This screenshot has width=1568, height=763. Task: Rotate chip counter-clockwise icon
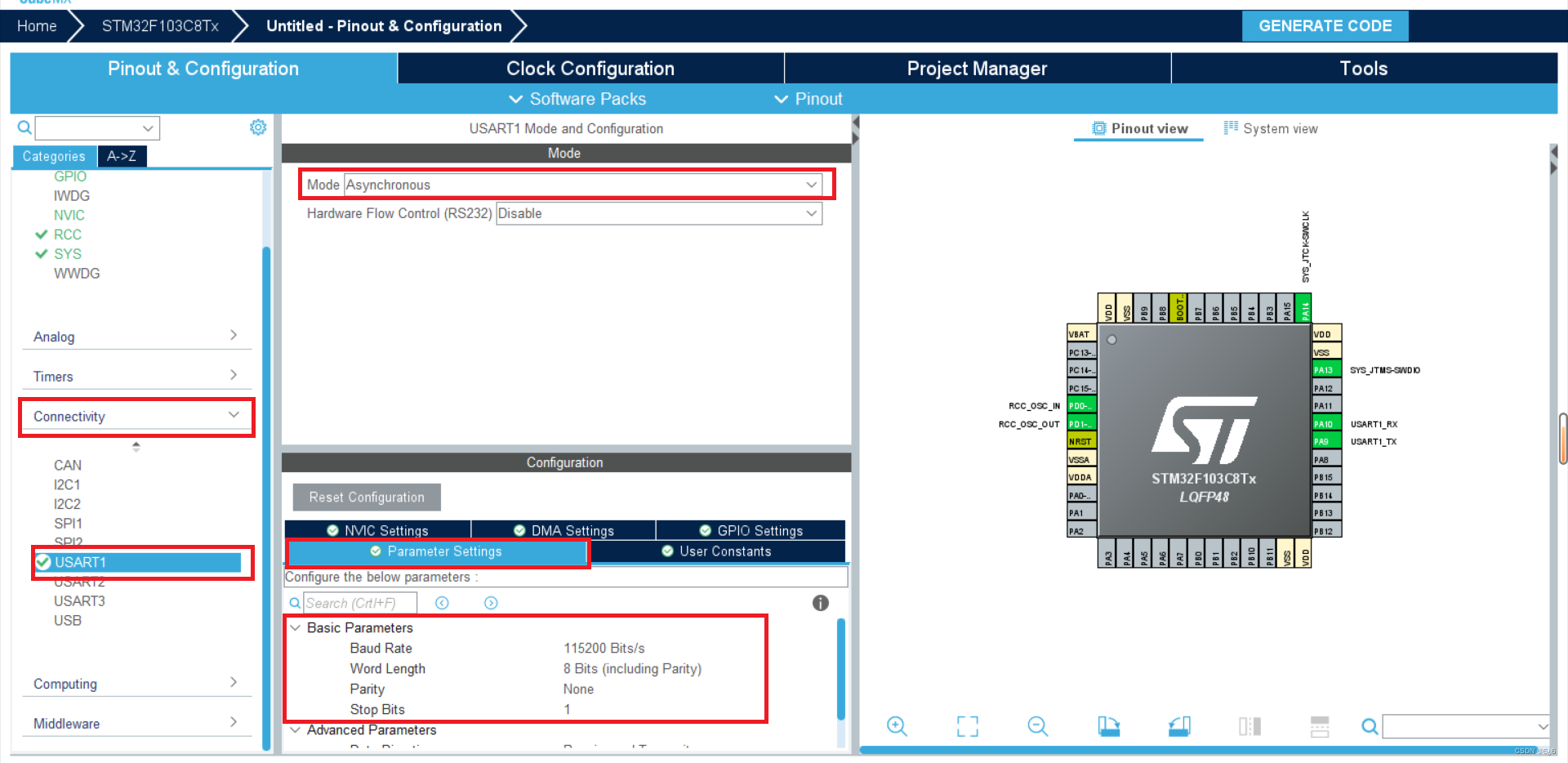tap(1179, 725)
